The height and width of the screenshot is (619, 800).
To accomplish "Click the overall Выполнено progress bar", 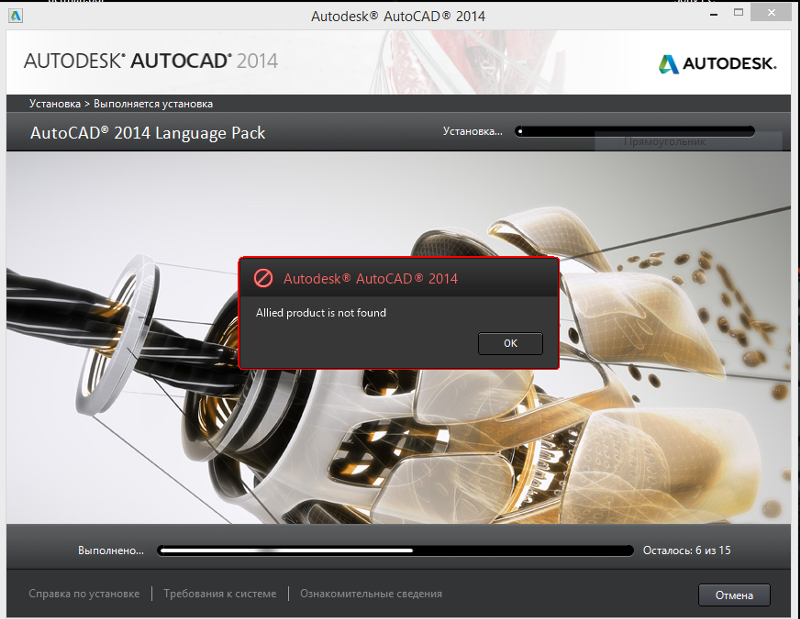I will pos(395,551).
